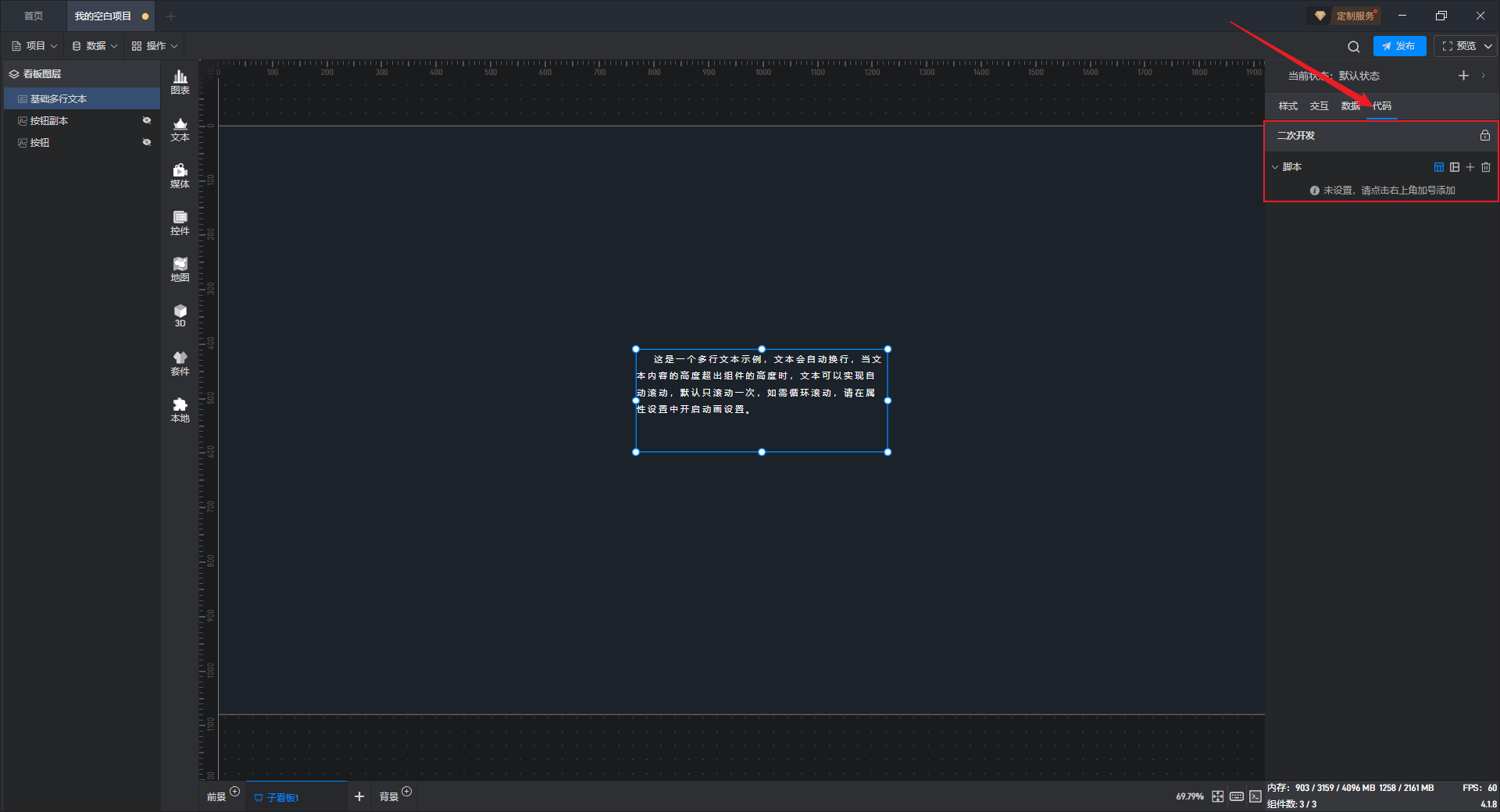Toggle visibility of 按钮副本 layer
Image resolution: width=1500 pixels, height=812 pixels.
(146, 120)
